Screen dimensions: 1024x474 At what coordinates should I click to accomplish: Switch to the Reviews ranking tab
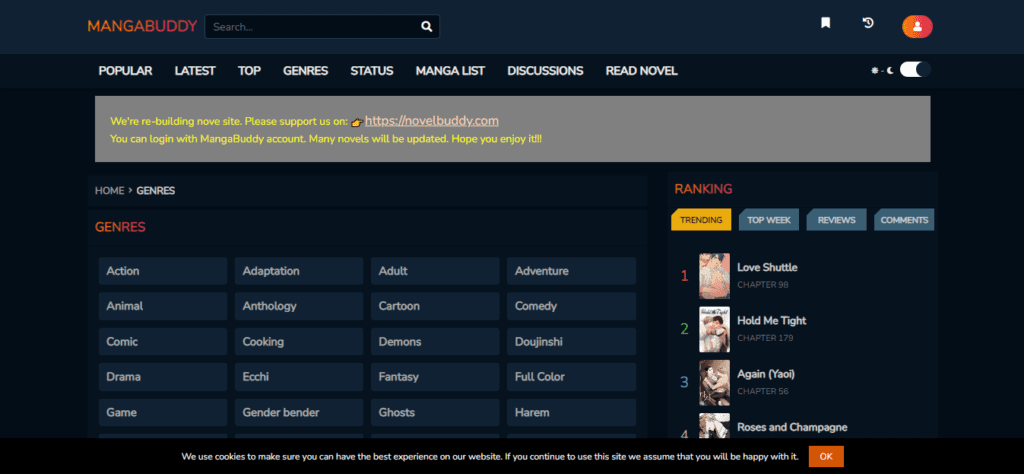837,220
